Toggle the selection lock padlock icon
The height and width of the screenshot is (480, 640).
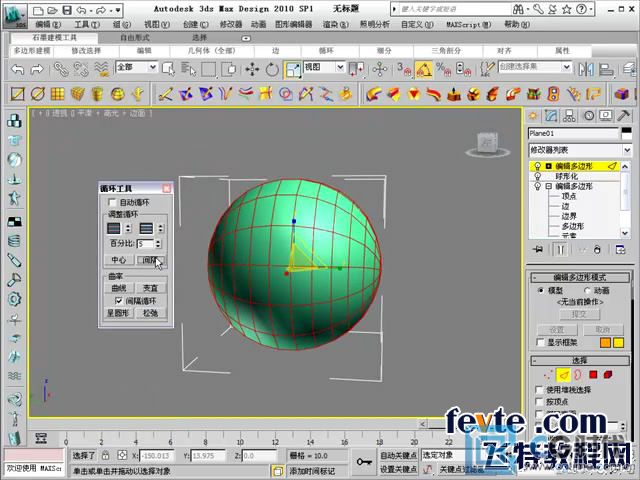(x=106, y=455)
